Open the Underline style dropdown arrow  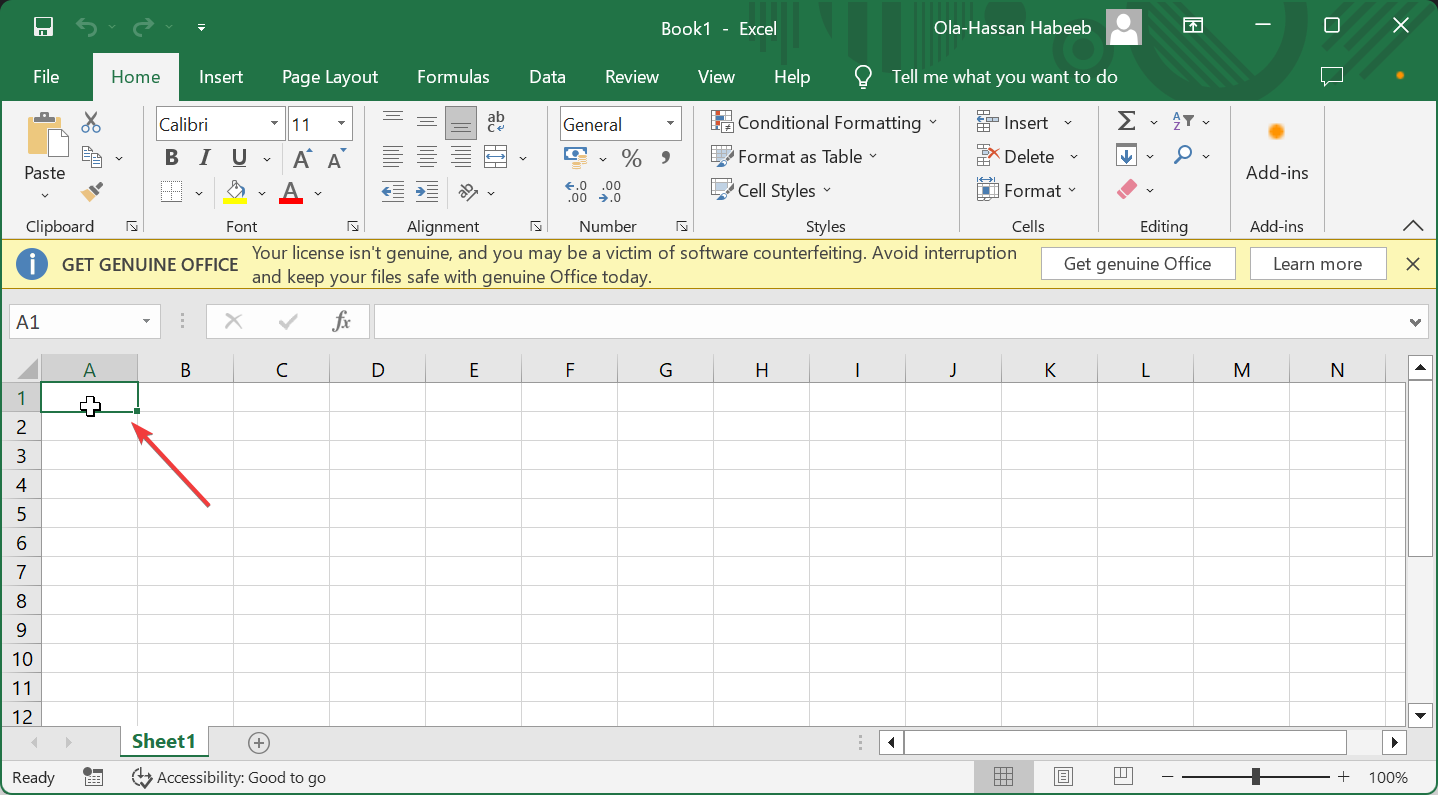[x=267, y=159]
